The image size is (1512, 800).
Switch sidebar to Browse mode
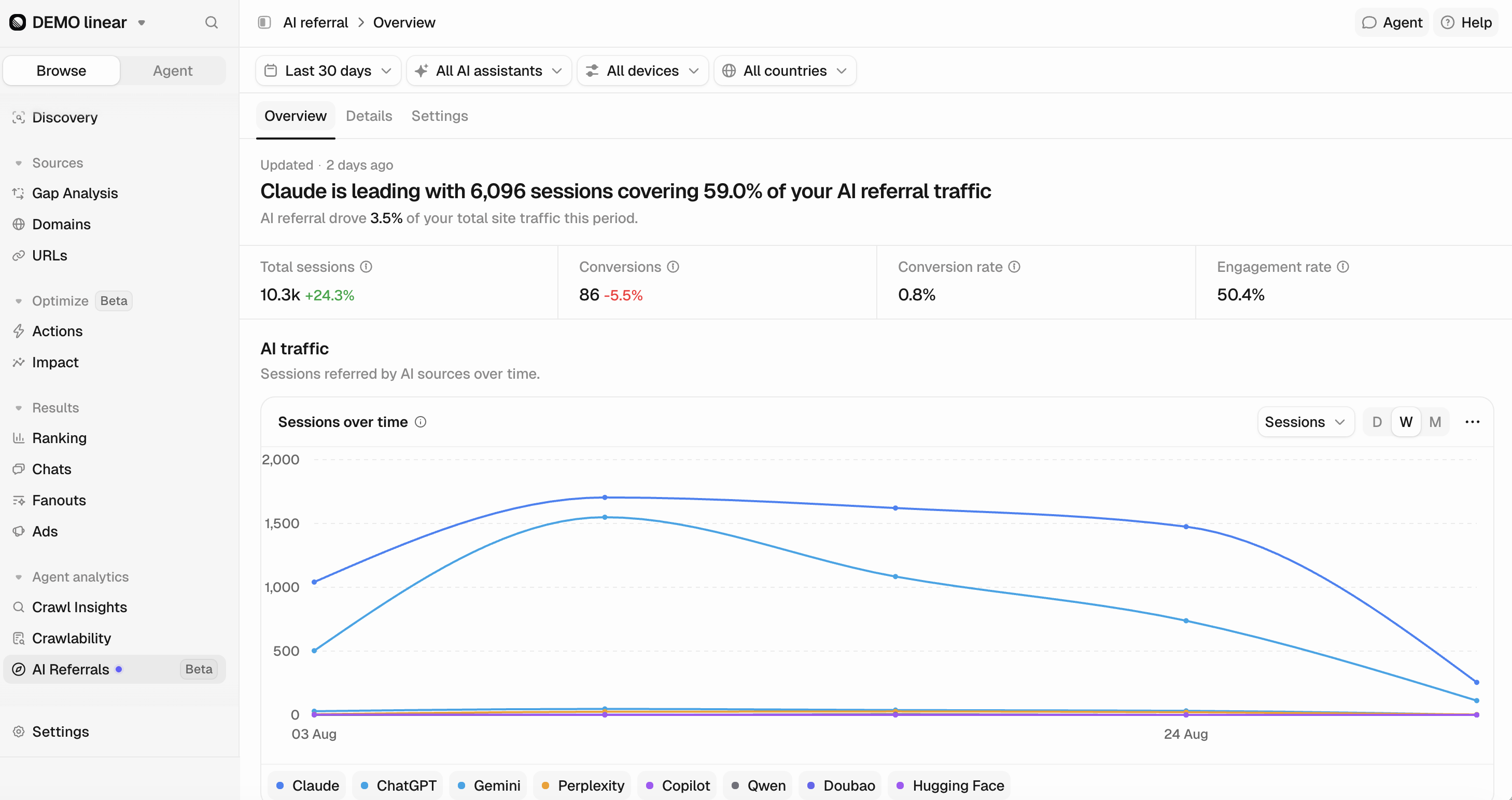(x=61, y=71)
